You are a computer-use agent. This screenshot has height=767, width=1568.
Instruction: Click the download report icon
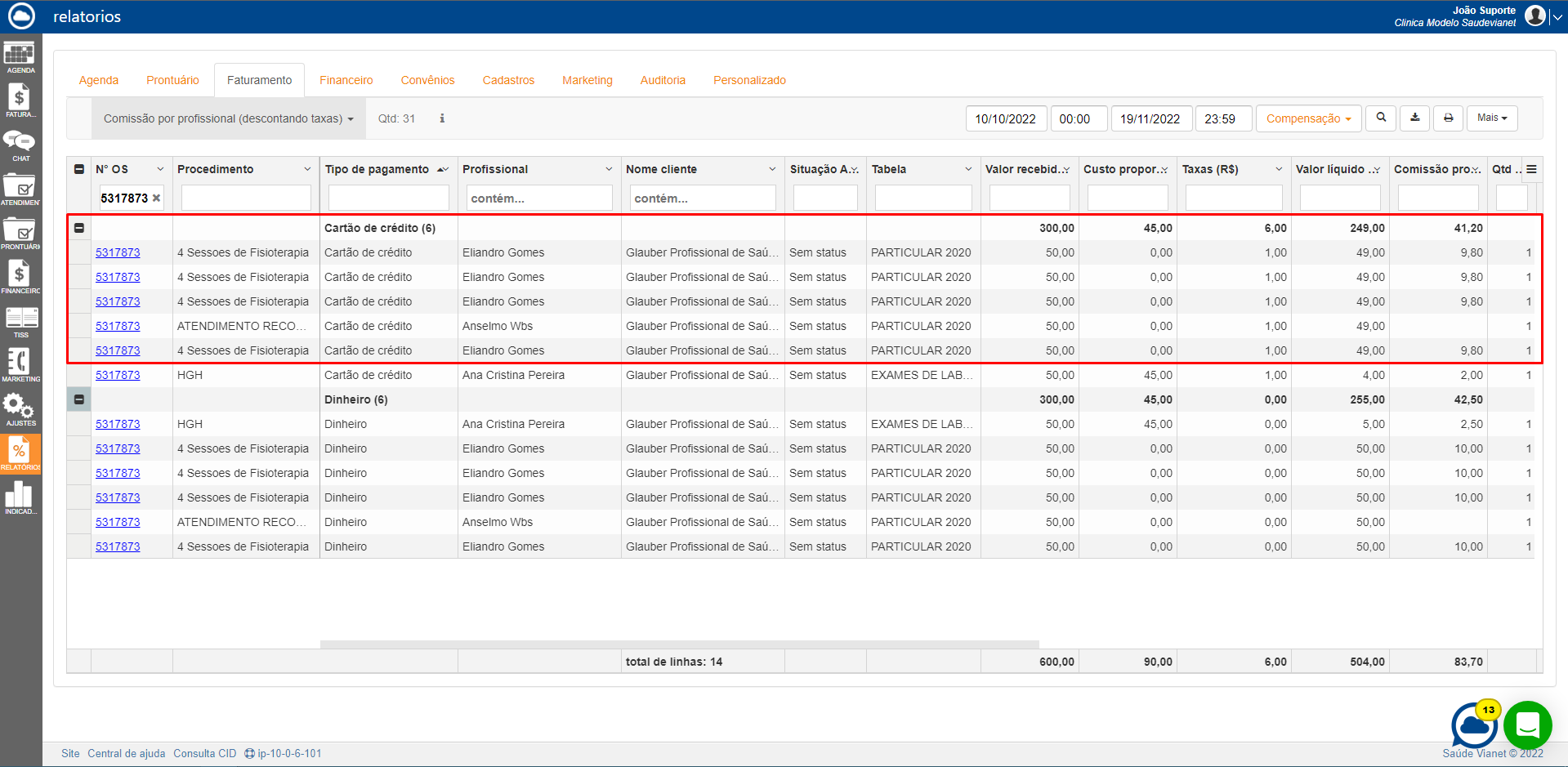[1414, 118]
